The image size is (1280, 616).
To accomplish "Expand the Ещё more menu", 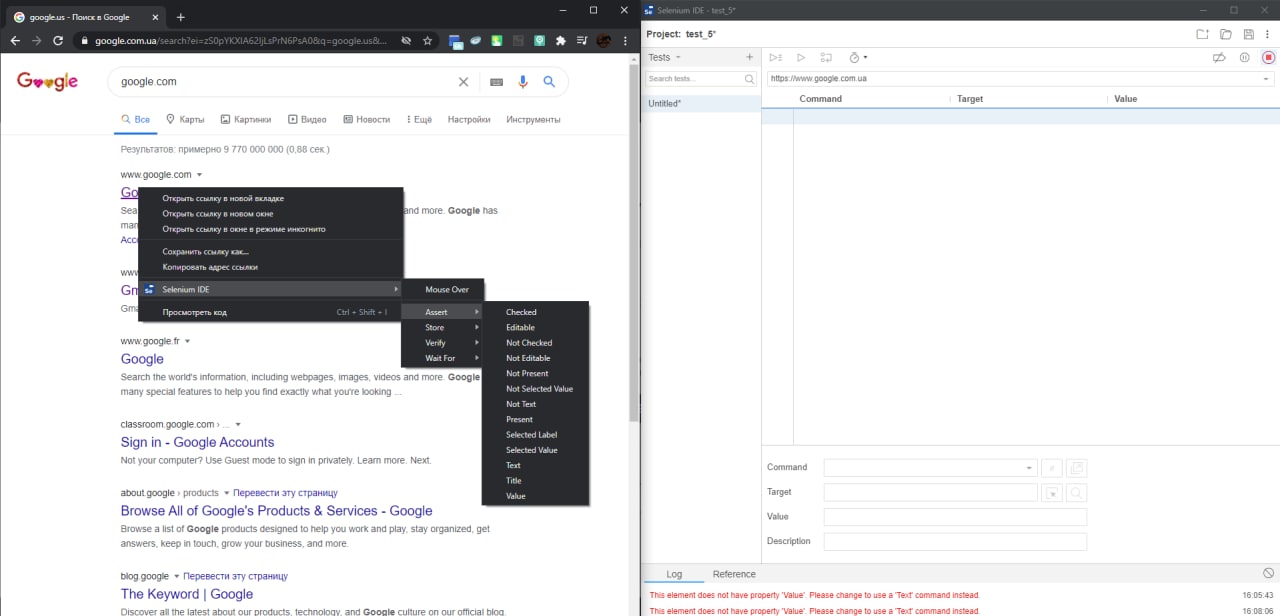I will click(x=420, y=119).
